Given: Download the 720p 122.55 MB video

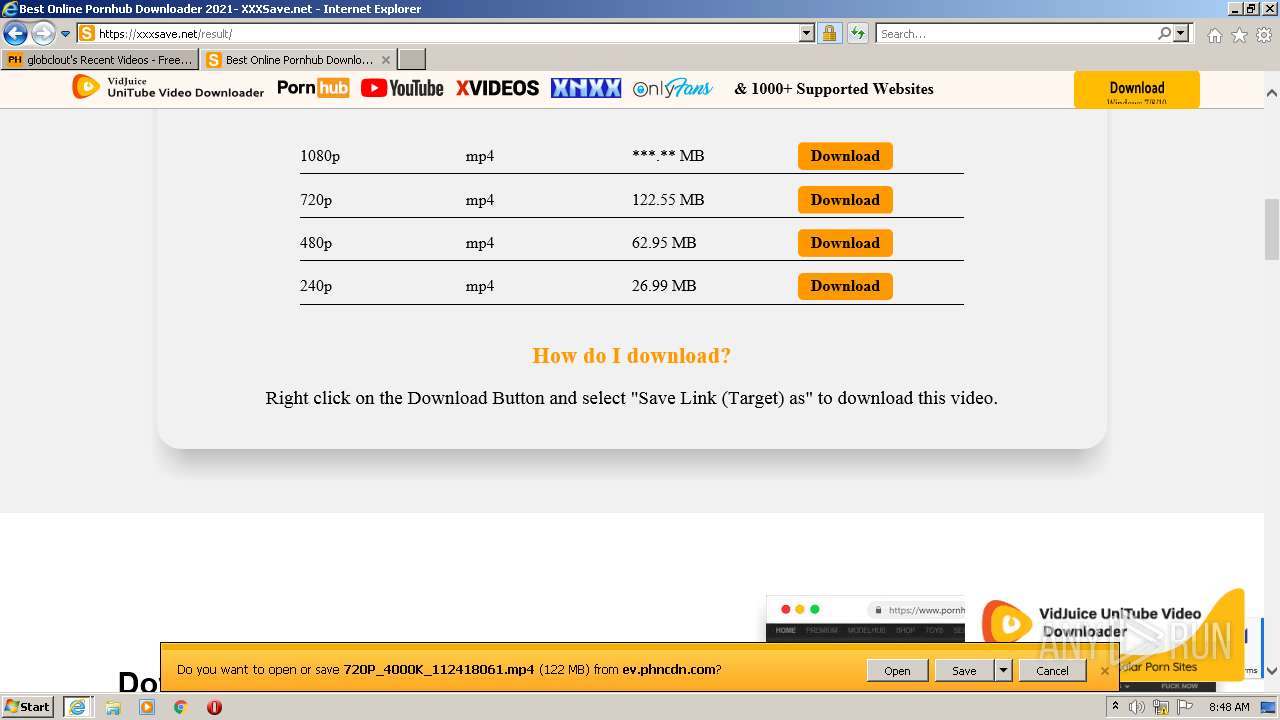Looking at the screenshot, I should pyautogui.click(x=845, y=200).
